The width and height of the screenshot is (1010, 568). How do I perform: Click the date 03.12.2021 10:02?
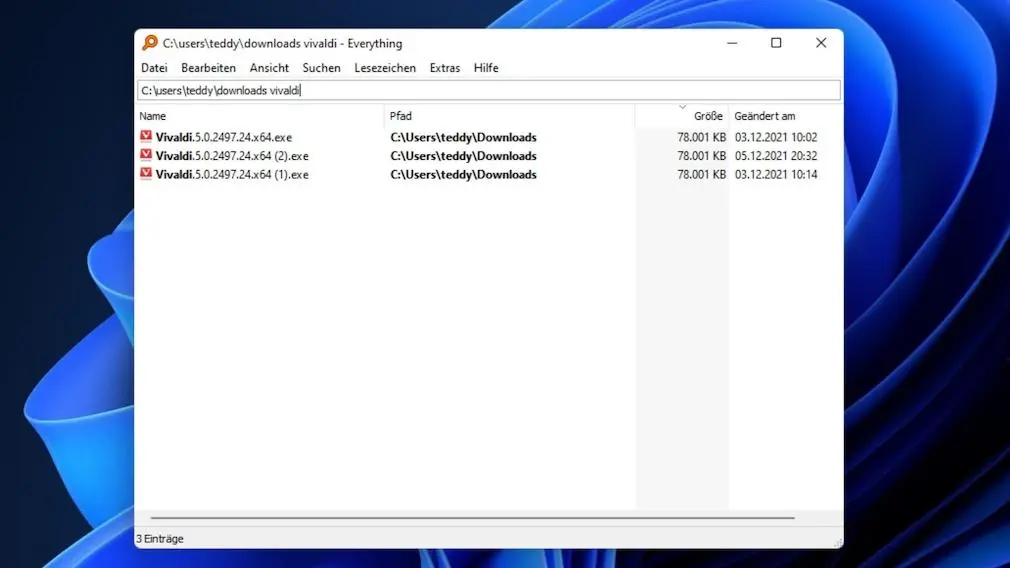pos(776,137)
